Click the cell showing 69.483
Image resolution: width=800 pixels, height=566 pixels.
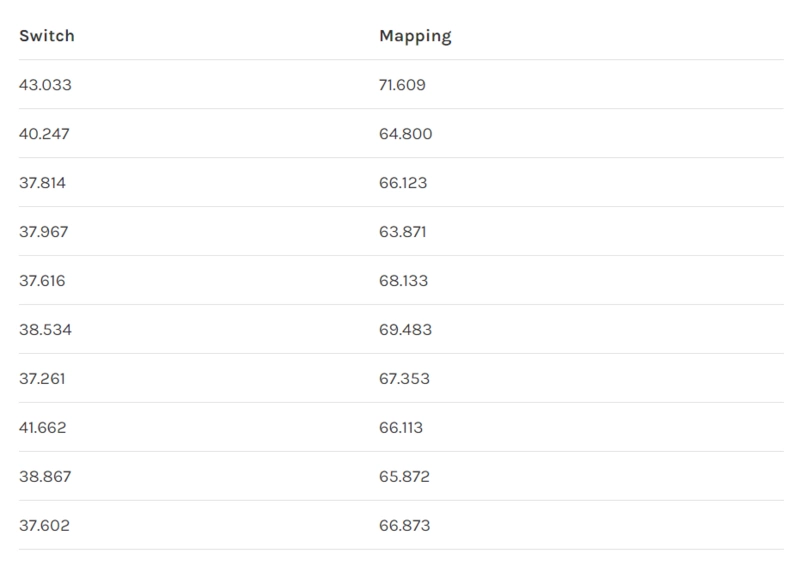[x=405, y=330]
